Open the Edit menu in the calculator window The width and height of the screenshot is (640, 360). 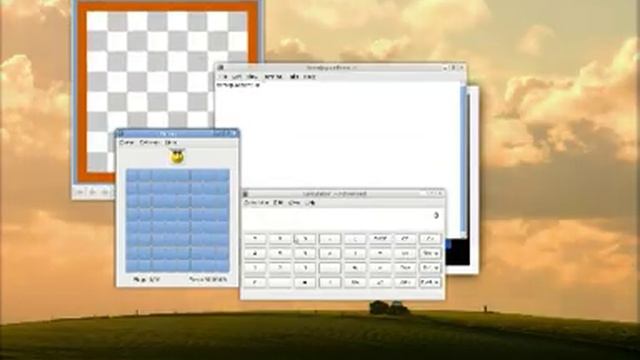pyautogui.click(x=278, y=203)
